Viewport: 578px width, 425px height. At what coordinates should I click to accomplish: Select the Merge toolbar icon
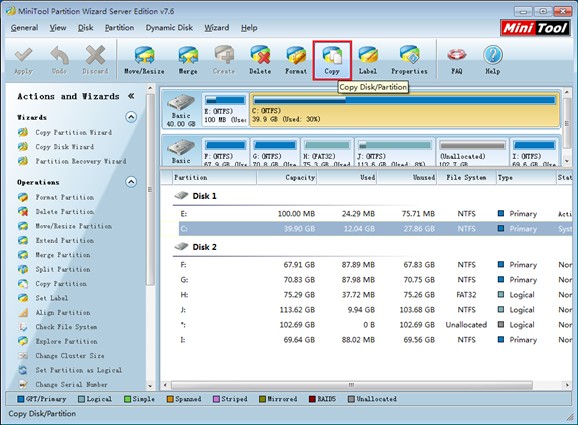click(188, 56)
